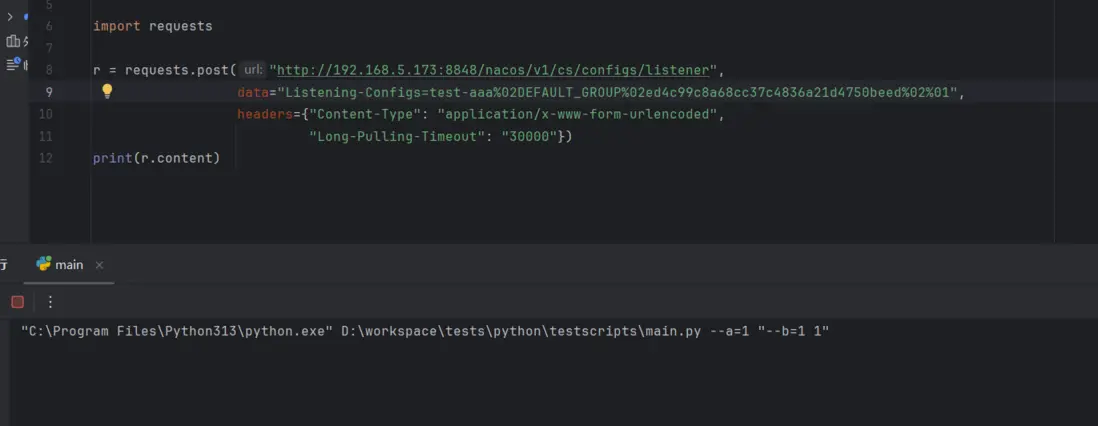Switch to the main run tab
The width and height of the screenshot is (1098, 426).
(x=69, y=265)
